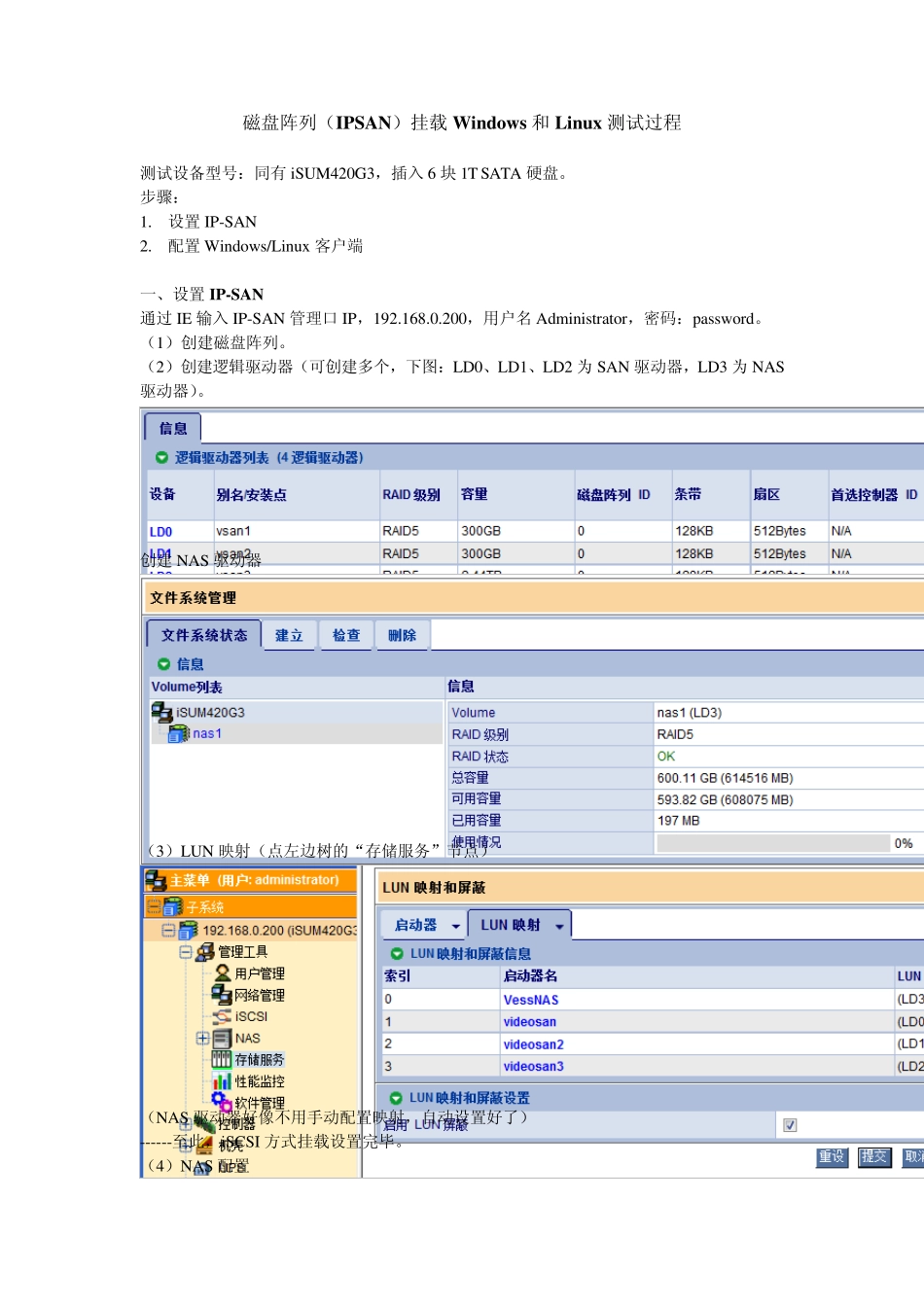Switch to the 删除 tab
924x1307 pixels.
click(403, 635)
